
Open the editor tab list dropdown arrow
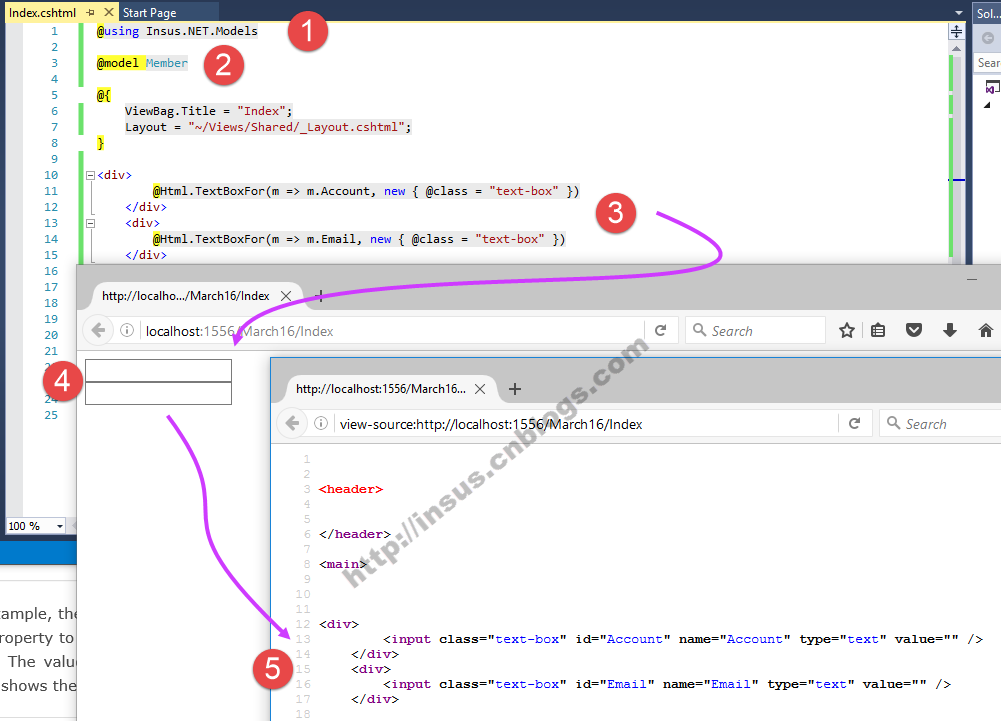point(958,13)
